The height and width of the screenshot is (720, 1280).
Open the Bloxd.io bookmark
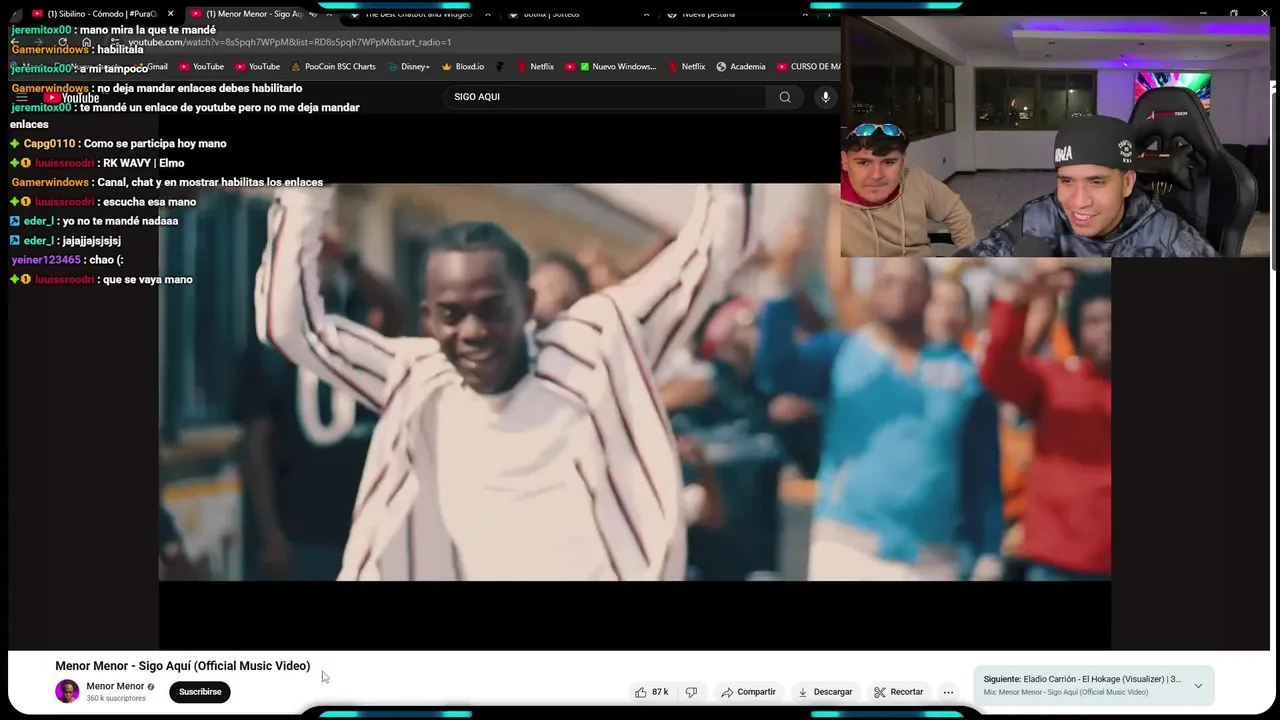pos(462,67)
